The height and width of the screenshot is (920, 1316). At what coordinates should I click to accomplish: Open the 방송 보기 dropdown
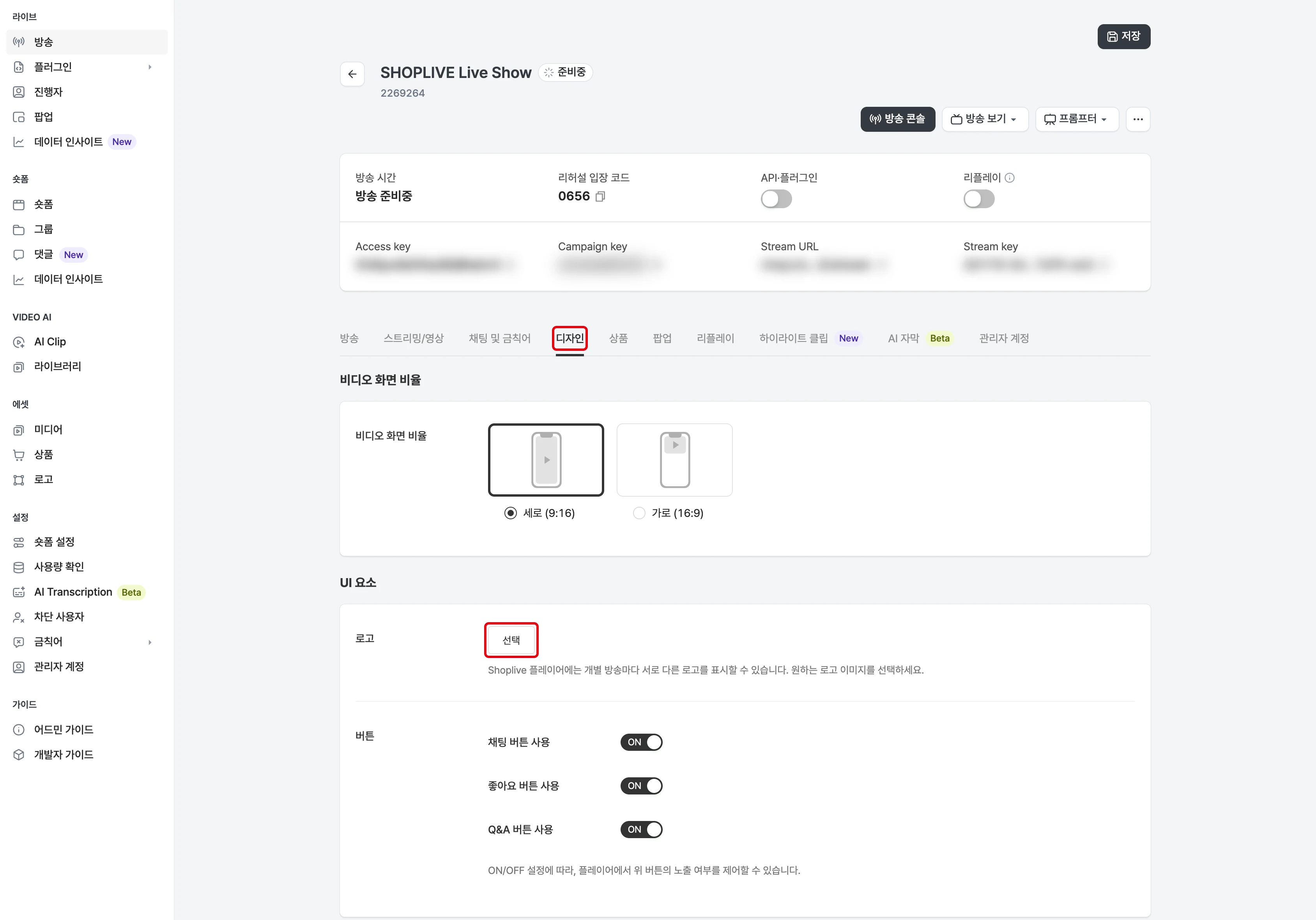click(x=985, y=119)
